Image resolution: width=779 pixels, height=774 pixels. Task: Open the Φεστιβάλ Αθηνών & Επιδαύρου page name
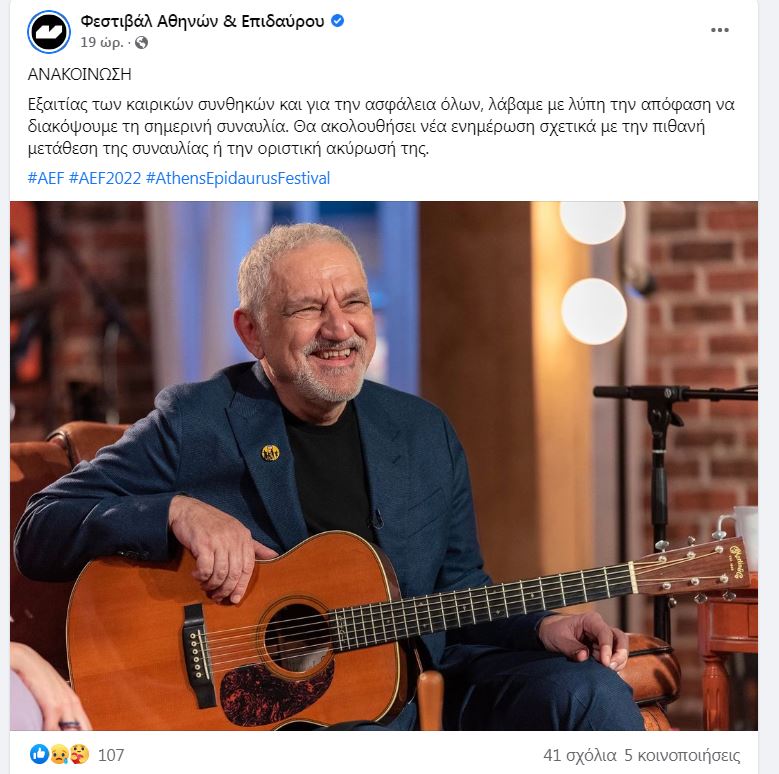point(202,21)
